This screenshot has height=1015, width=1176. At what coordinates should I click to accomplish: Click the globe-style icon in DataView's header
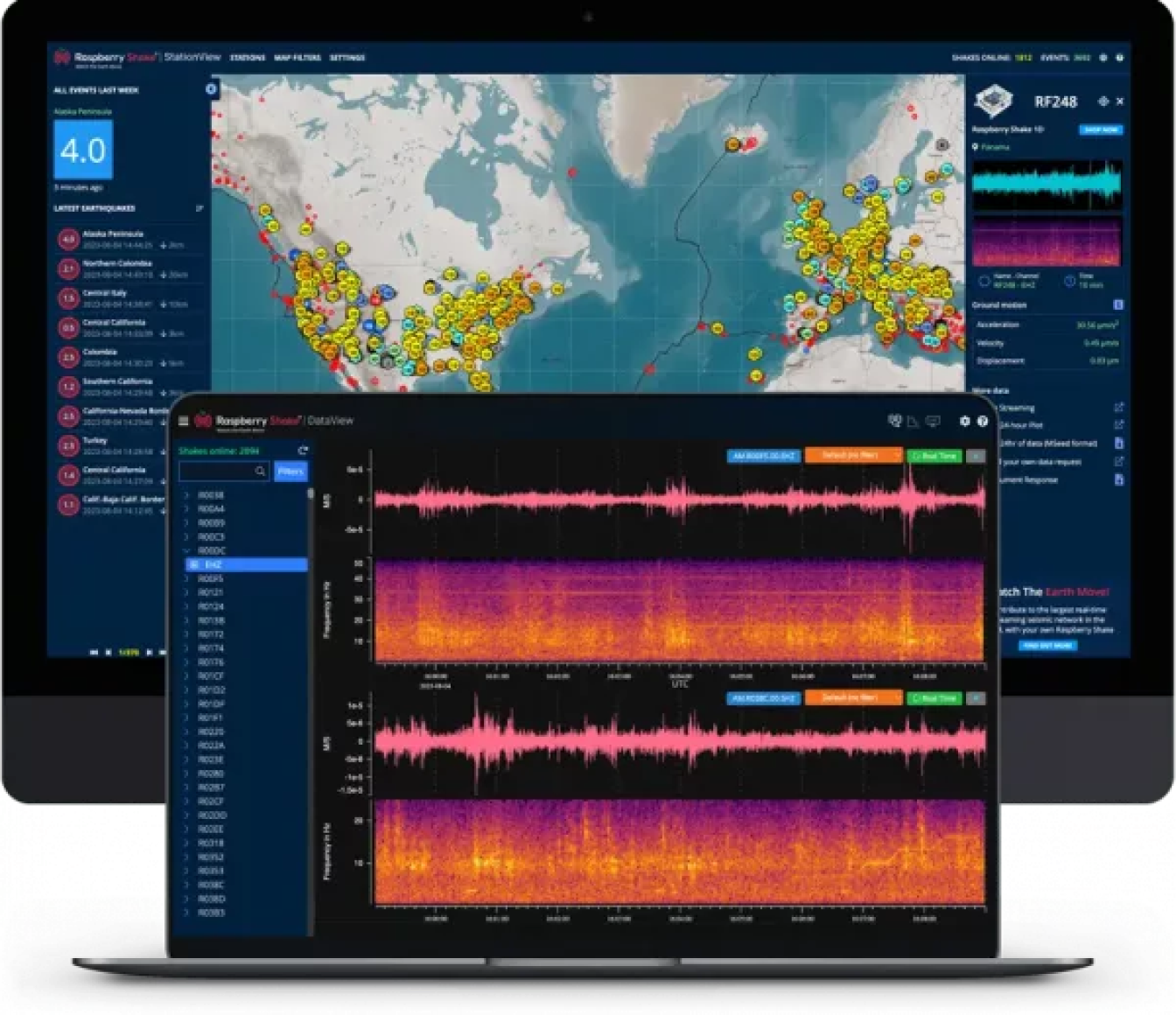click(x=894, y=421)
